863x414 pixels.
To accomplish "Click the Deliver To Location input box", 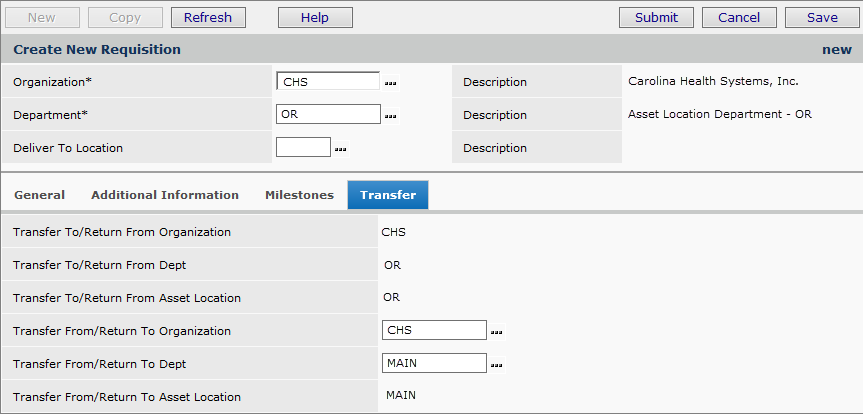I will [303, 147].
